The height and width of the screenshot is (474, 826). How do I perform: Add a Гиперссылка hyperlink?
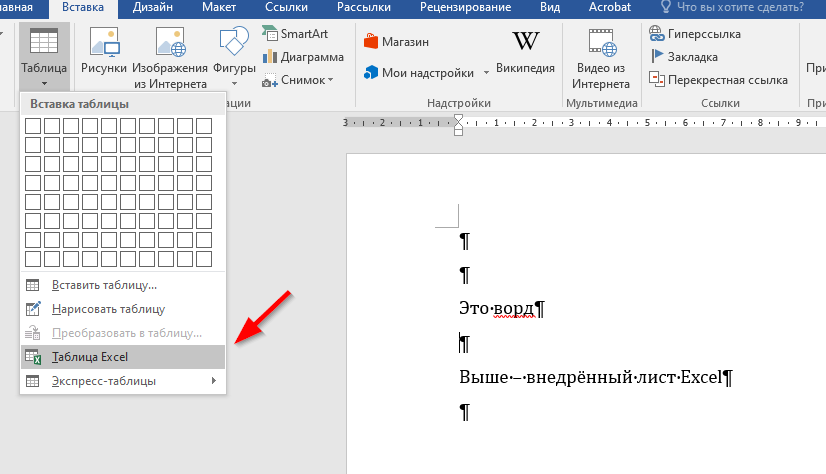coord(696,33)
